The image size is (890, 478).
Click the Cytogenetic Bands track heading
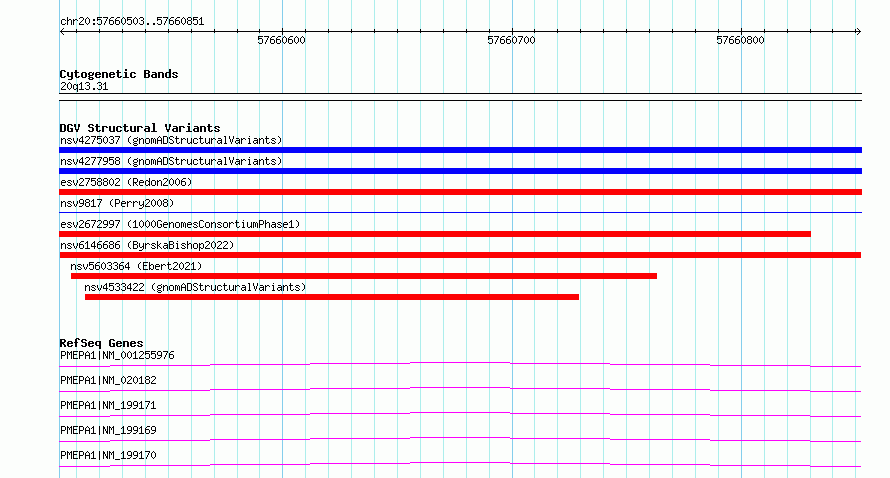119,74
